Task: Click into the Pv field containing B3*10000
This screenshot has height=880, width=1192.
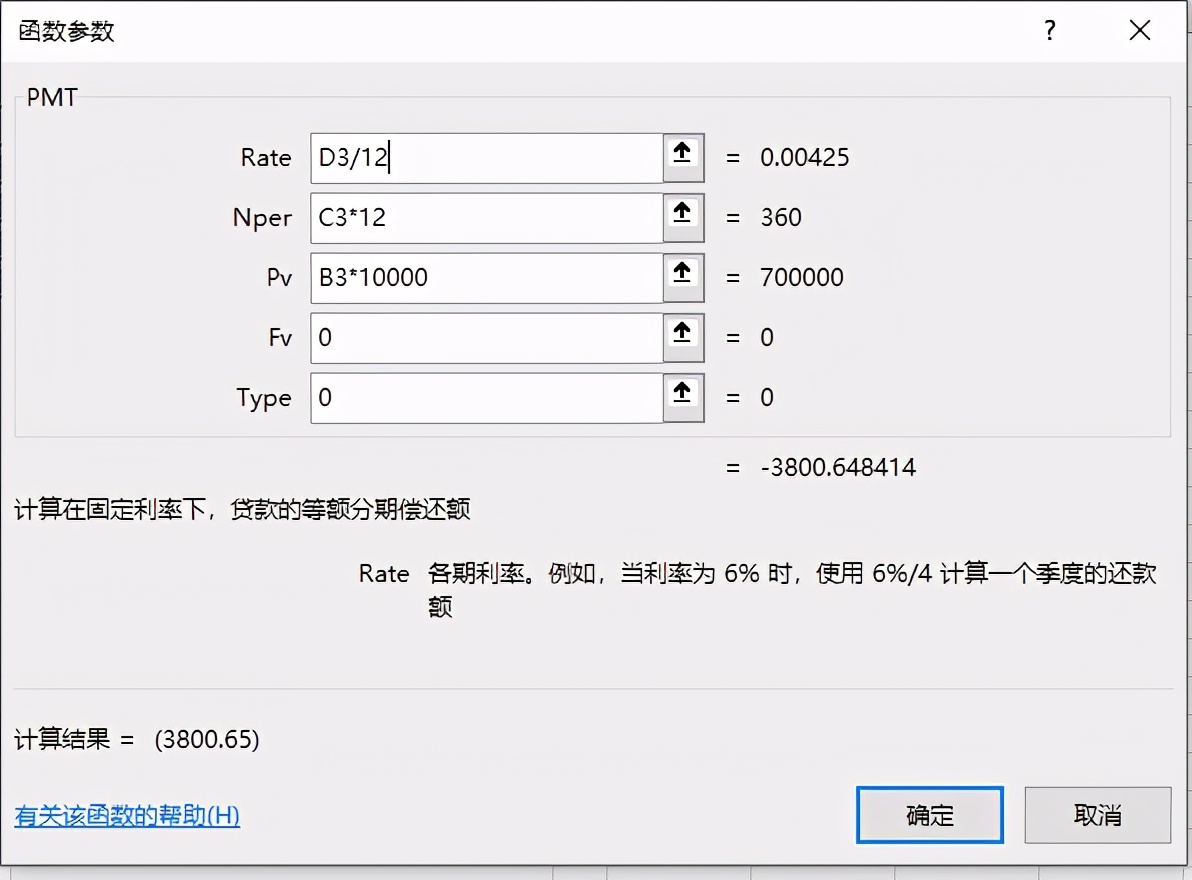Action: [x=487, y=277]
